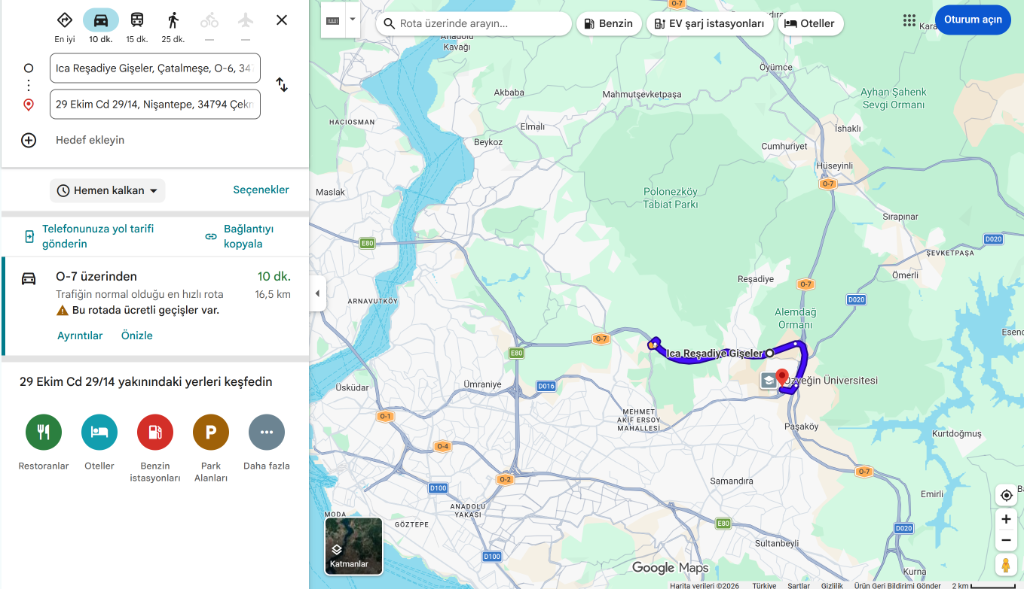Click the keyboard input tools icon
Viewport: 1024px width, 589px height.
click(x=332, y=21)
